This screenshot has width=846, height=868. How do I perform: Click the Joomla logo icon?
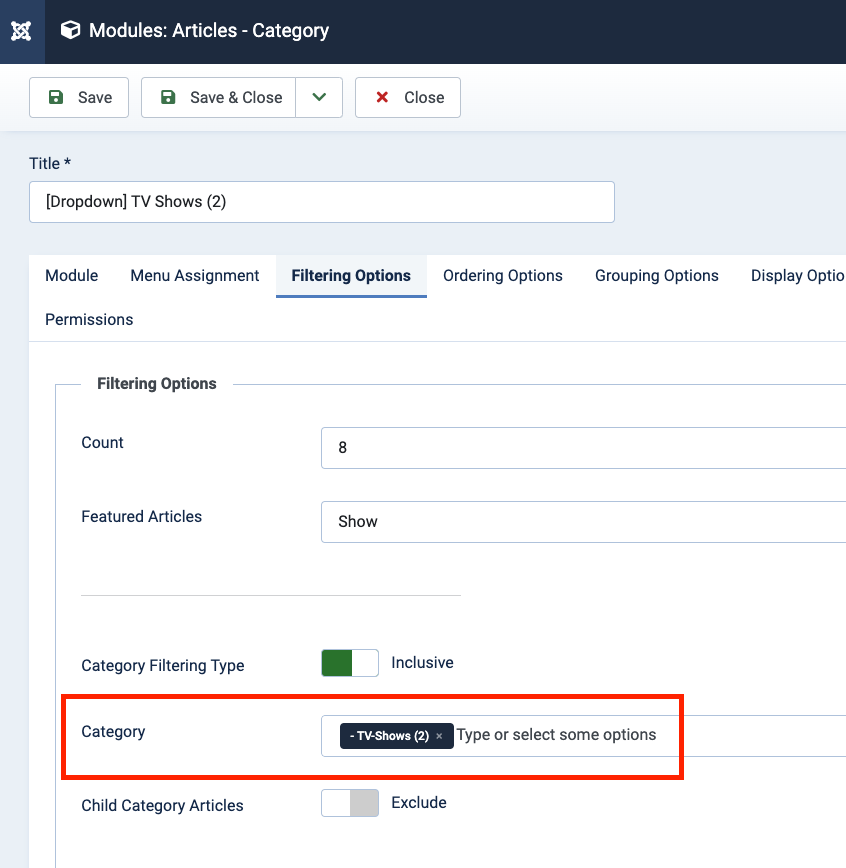[x=21, y=31]
